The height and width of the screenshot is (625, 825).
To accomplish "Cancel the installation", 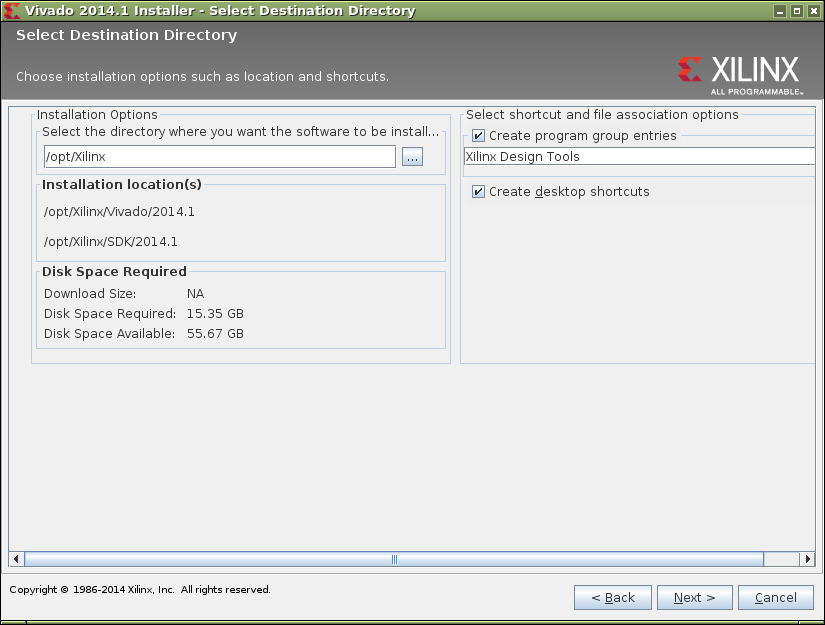I will point(776,598).
